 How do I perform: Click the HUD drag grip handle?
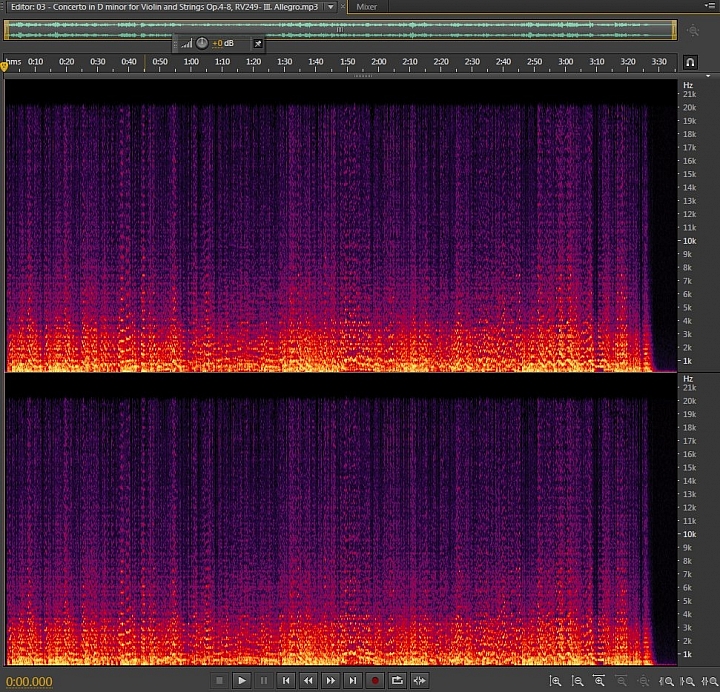tap(175, 43)
